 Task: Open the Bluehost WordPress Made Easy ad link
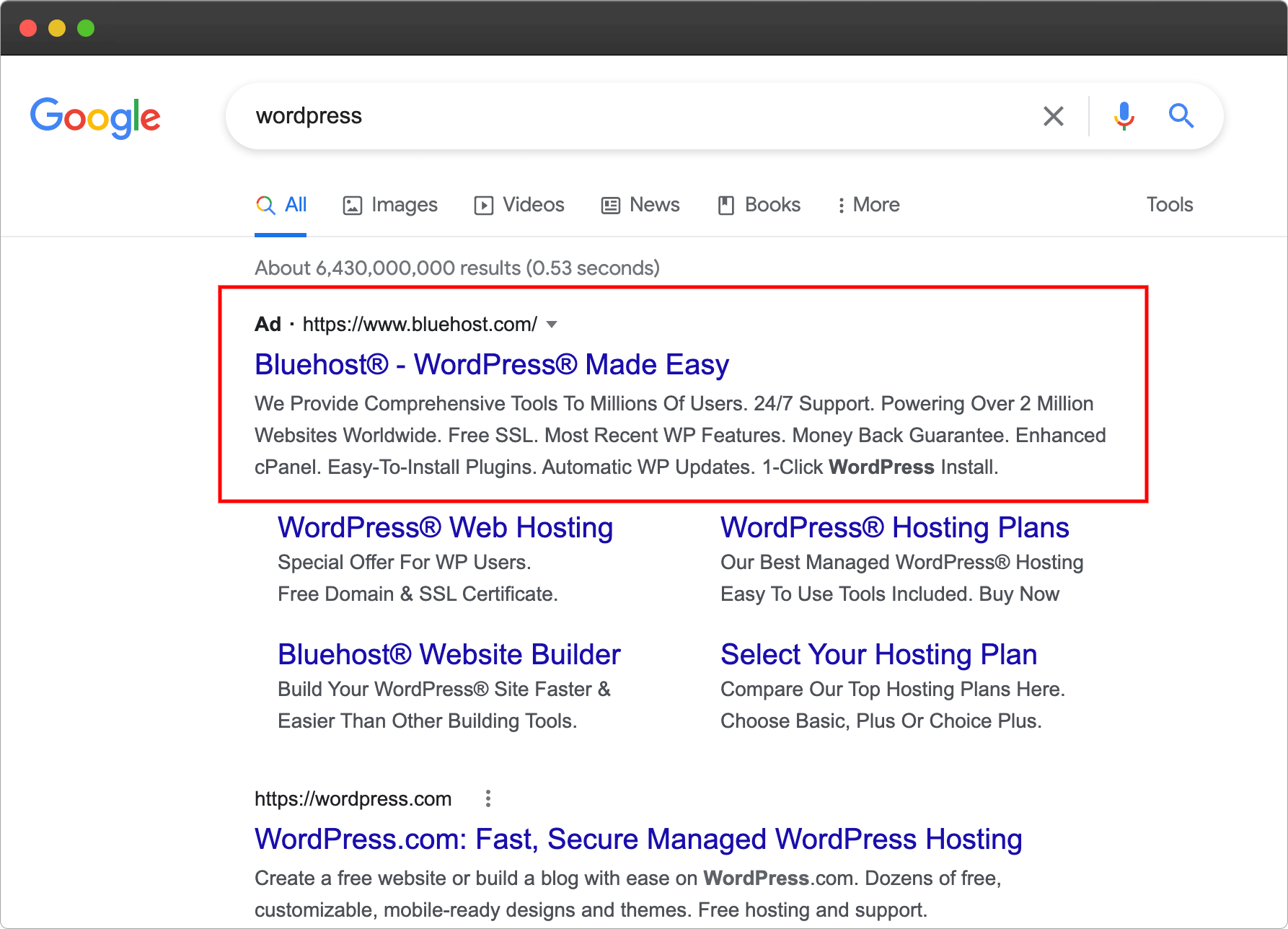click(x=492, y=365)
